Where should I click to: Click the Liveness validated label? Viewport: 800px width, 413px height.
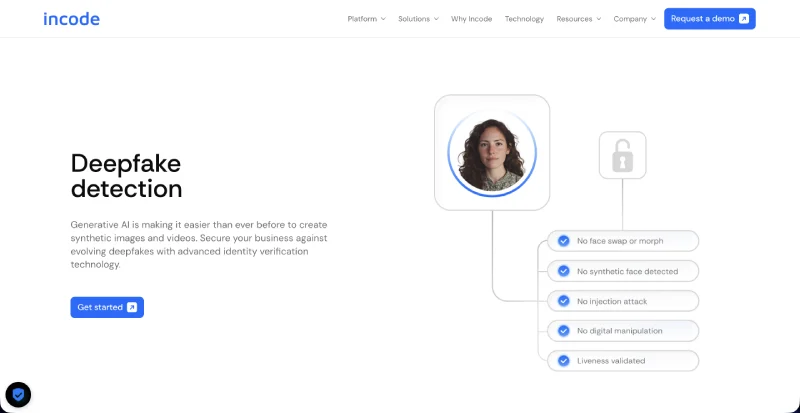[x=611, y=361]
